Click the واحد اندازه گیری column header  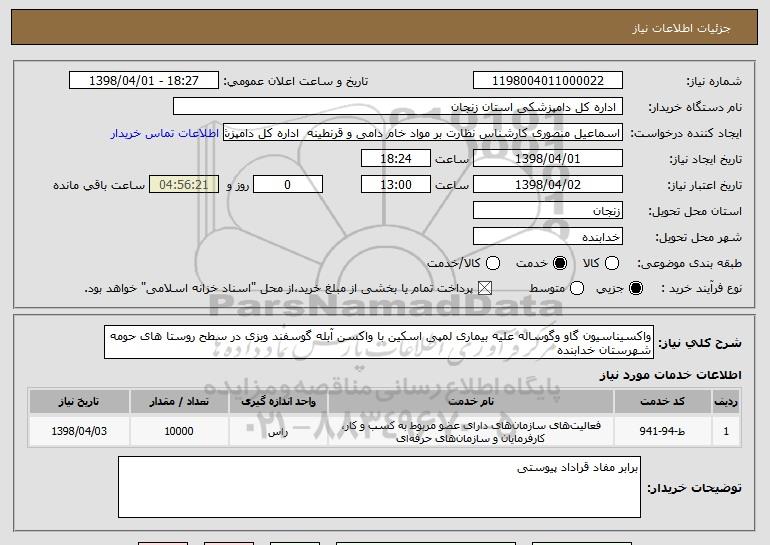click(x=278, y=402)
